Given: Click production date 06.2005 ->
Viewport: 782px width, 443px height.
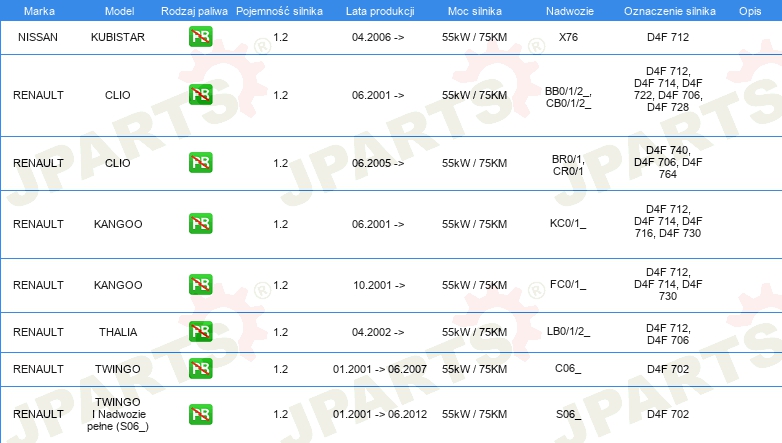Looking at the screenshot, I should 378,163.
